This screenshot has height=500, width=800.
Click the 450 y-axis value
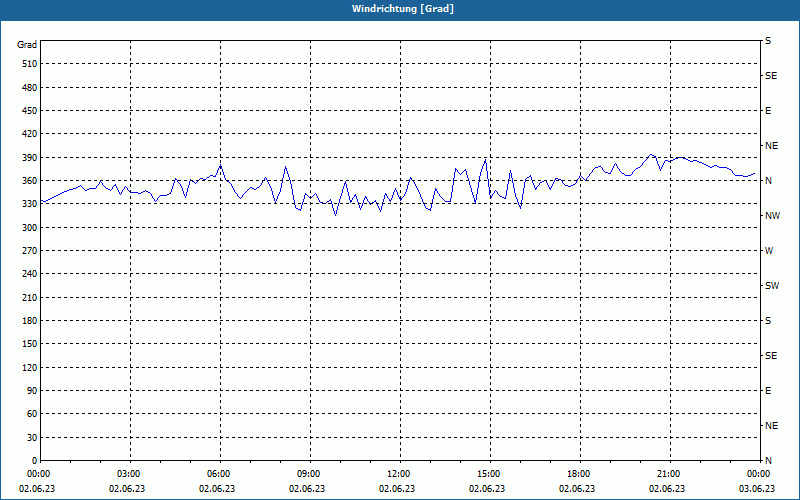[x=29, y=111]
